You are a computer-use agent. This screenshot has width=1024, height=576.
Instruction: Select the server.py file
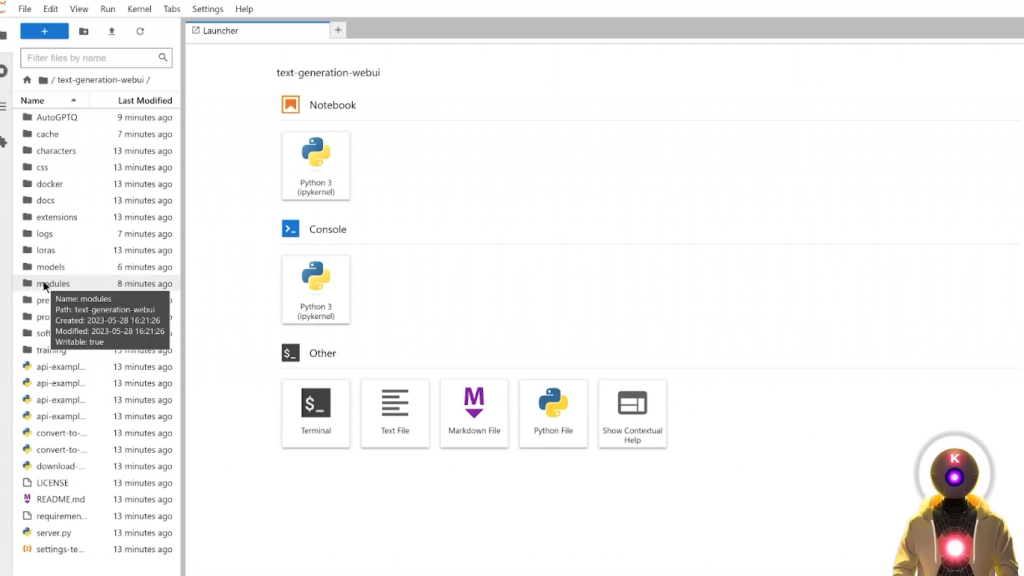tap(95, 533)
